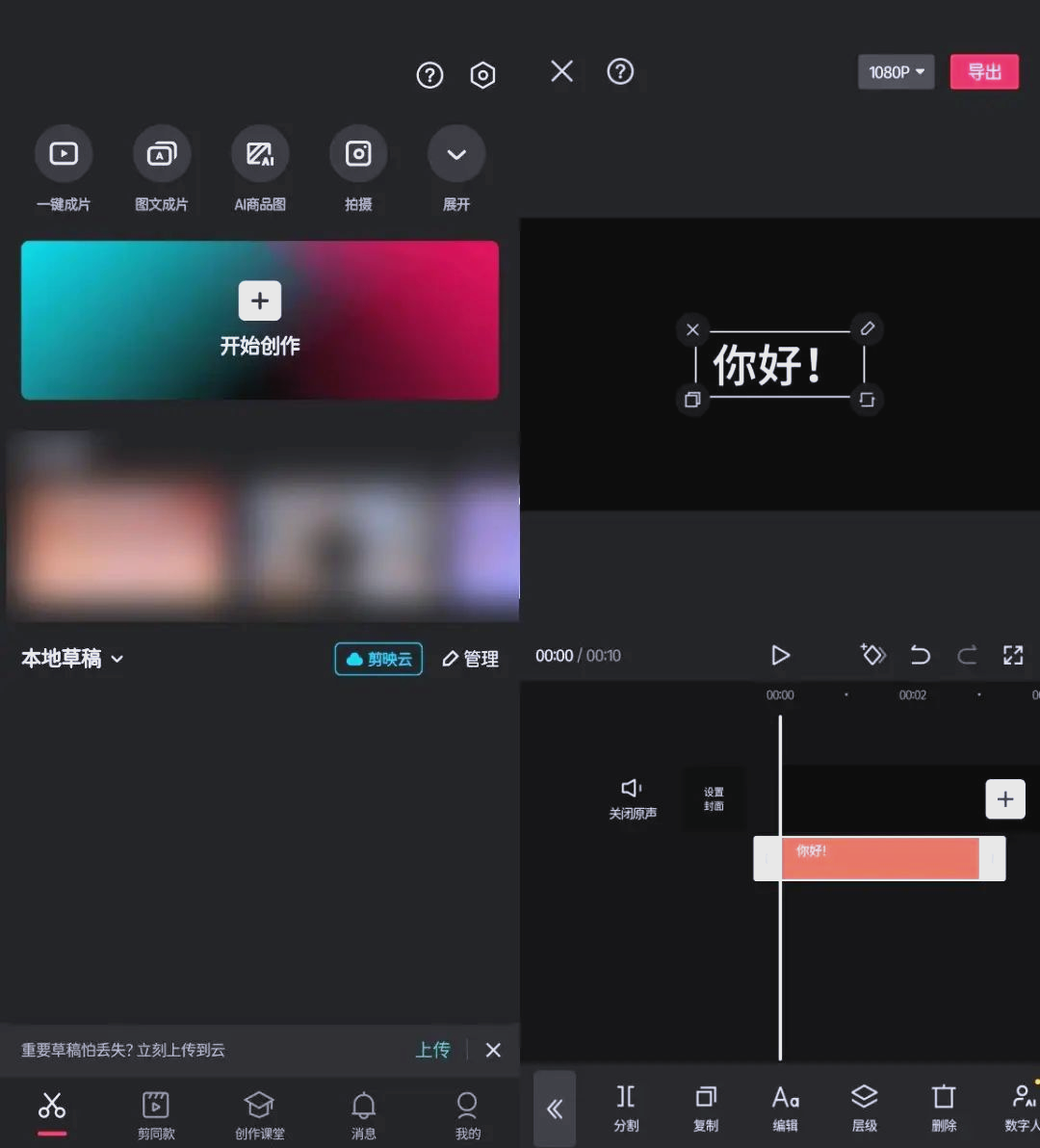The image size is (1040, 1148).
Task: Open the 编辑 text edit tool
Action: (785, 1108)
